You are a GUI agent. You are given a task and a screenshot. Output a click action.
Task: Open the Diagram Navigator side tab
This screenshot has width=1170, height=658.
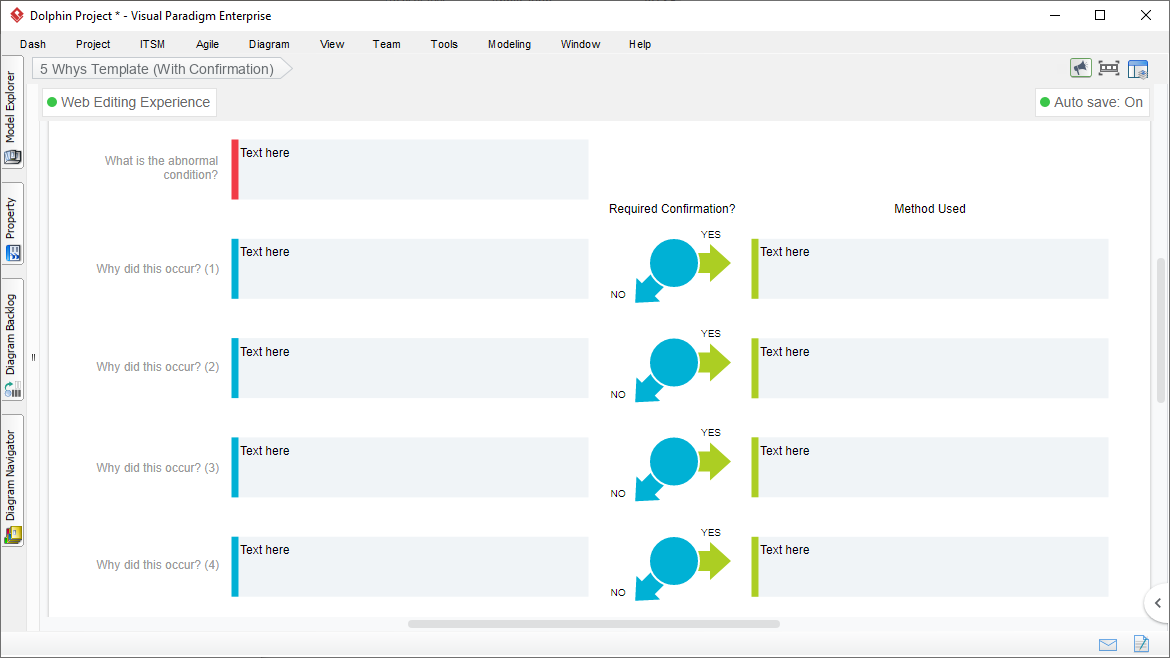click(13, 481)
